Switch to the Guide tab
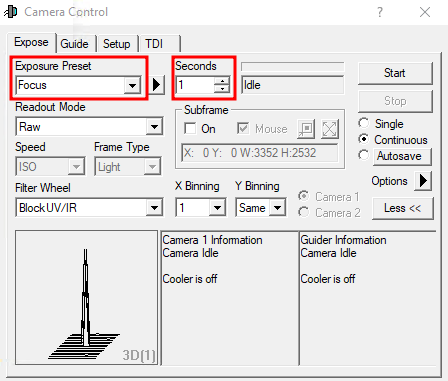Image resolution: width=448 pixels, height=381 pixels. 75,44
